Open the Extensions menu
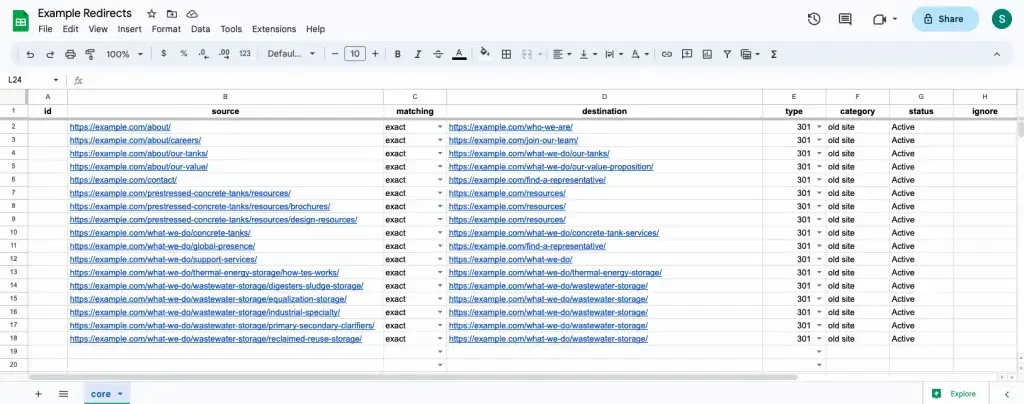Screen dimensions: 1024x404 click(x=273, y=29)
